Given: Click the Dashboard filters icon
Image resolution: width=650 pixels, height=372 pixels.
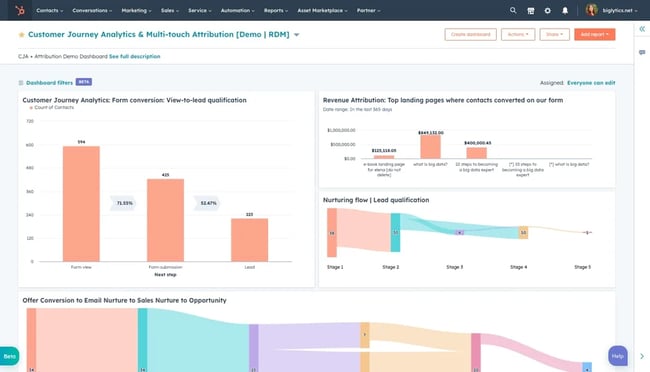Looking at the screenshot, I should click(21, 83).
